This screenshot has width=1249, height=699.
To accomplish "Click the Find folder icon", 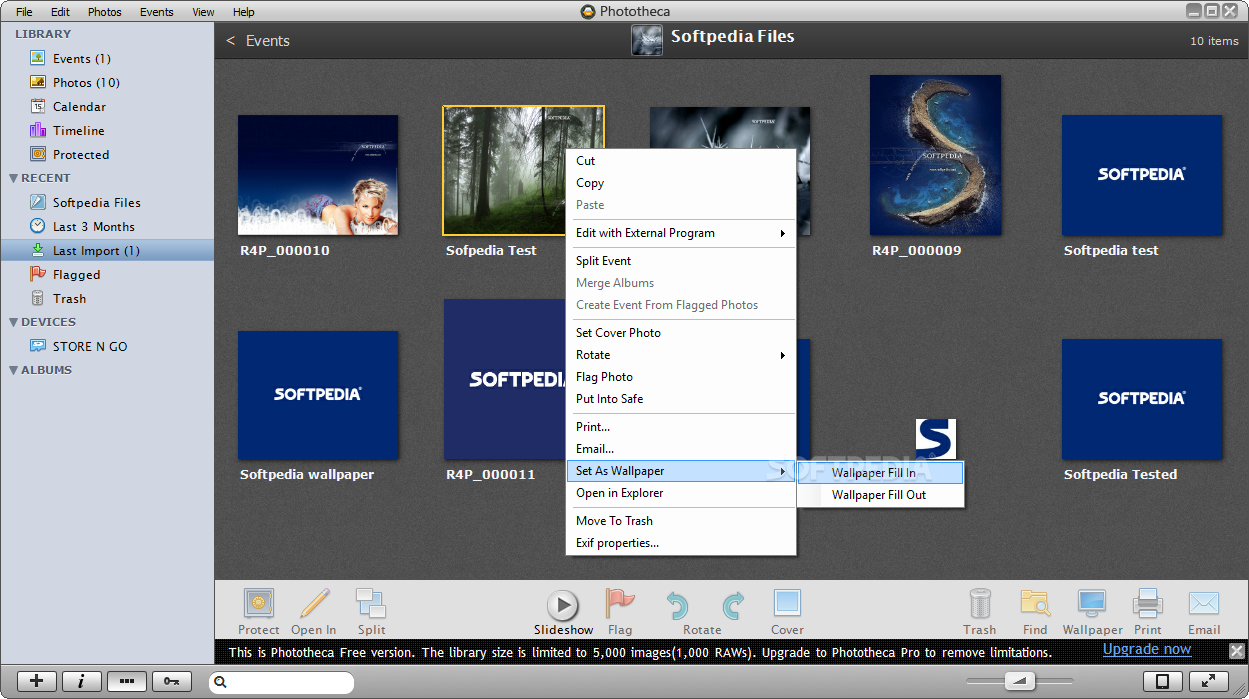I will pyautogui.click(x=1035, y=604).
